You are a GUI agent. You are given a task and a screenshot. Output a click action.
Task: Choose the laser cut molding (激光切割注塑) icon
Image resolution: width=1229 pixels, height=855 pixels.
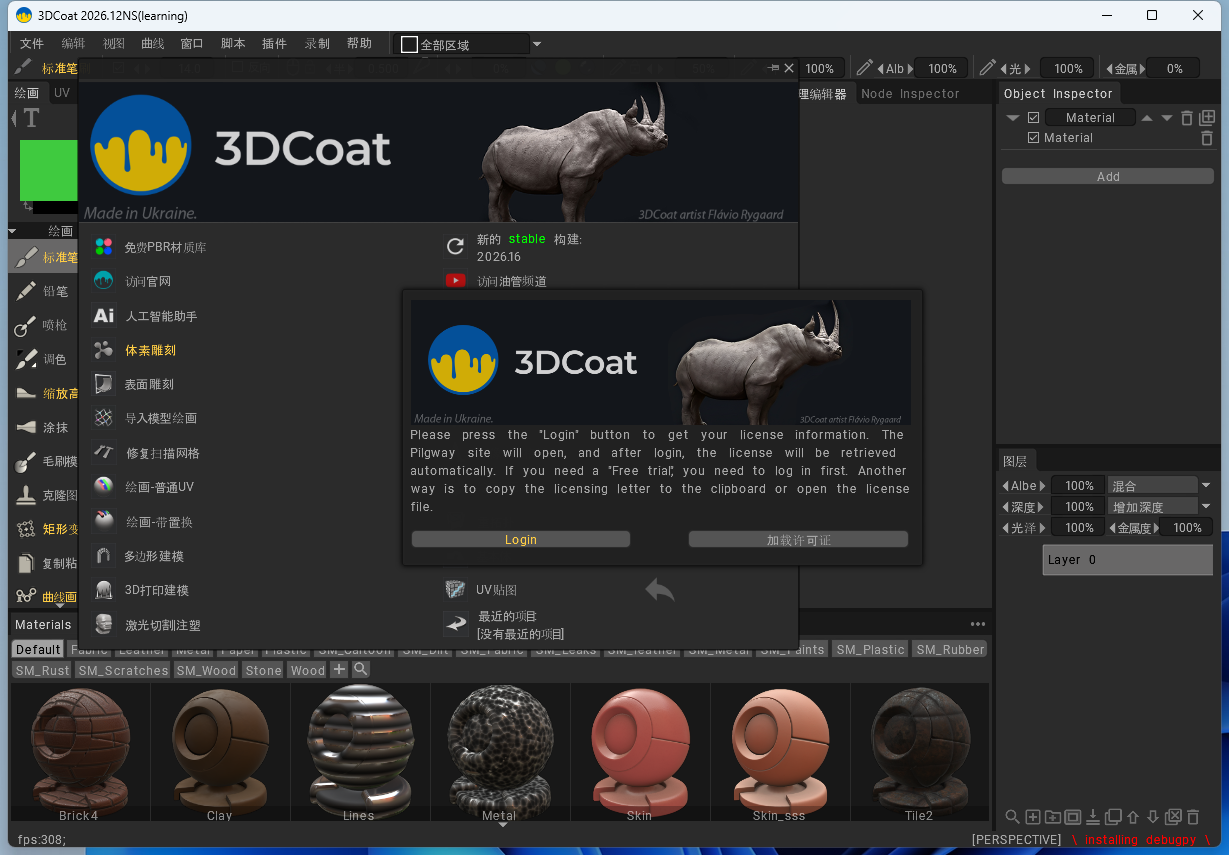click(104, 624)
